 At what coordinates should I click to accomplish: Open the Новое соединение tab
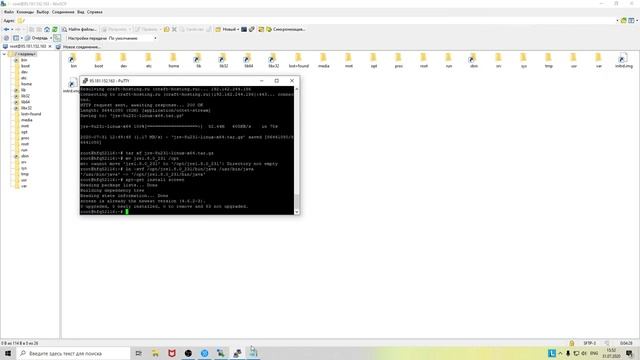[78, 47]
